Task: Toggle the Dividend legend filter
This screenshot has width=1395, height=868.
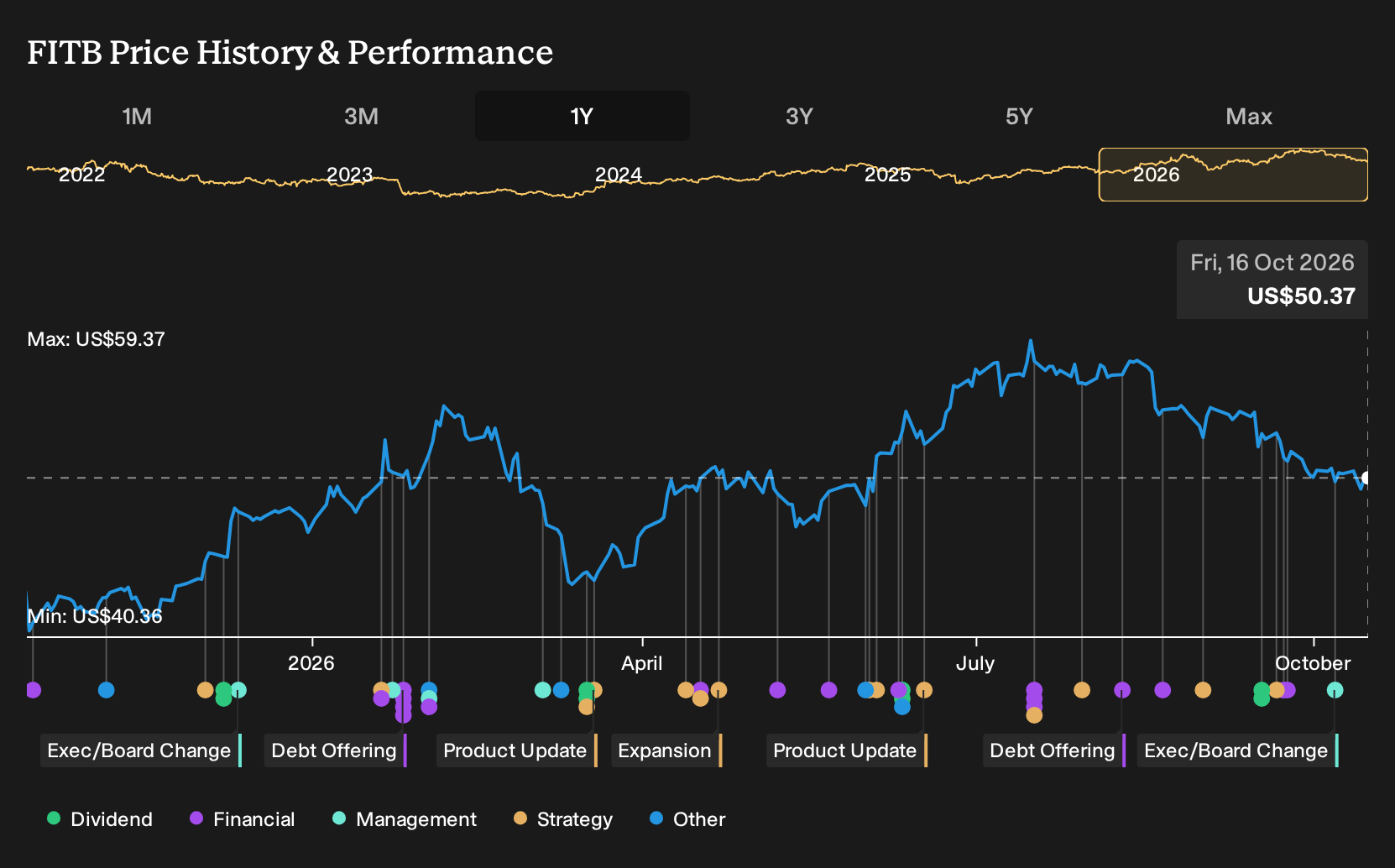Action: (x=100, y=819)
